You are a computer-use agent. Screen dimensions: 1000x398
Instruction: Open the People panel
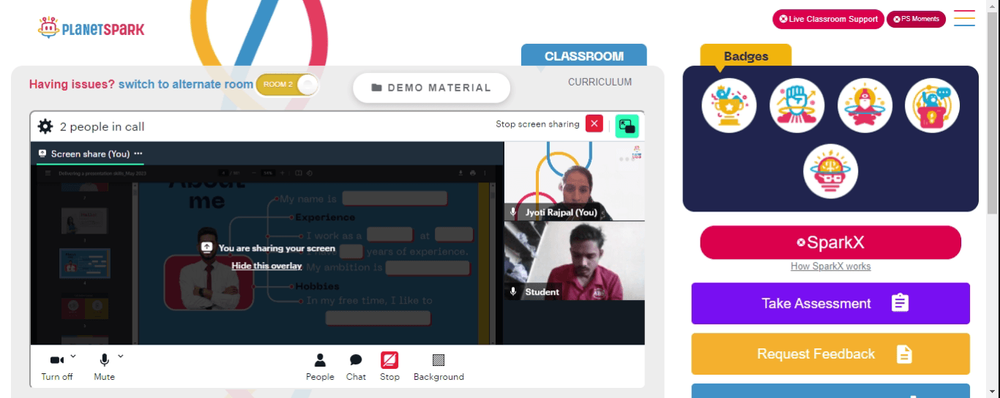[x=320, y=367]
